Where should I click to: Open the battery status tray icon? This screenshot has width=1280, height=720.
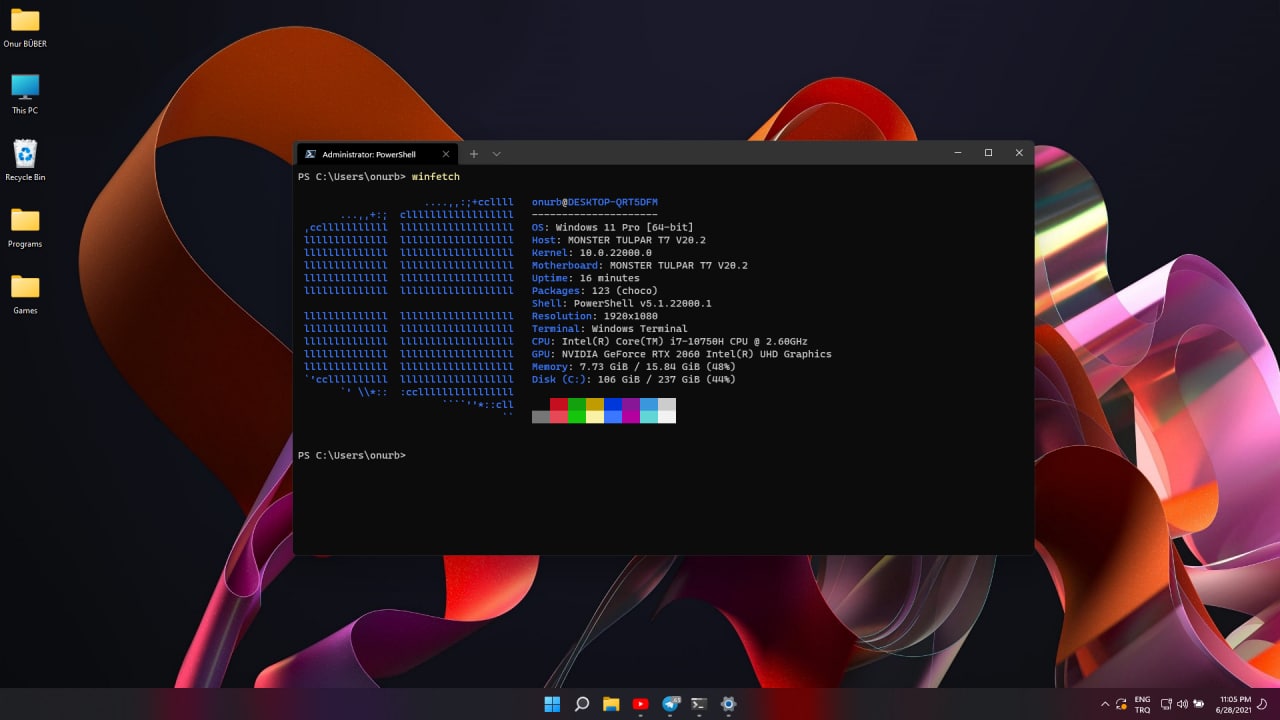click(x=1199, y=704)
